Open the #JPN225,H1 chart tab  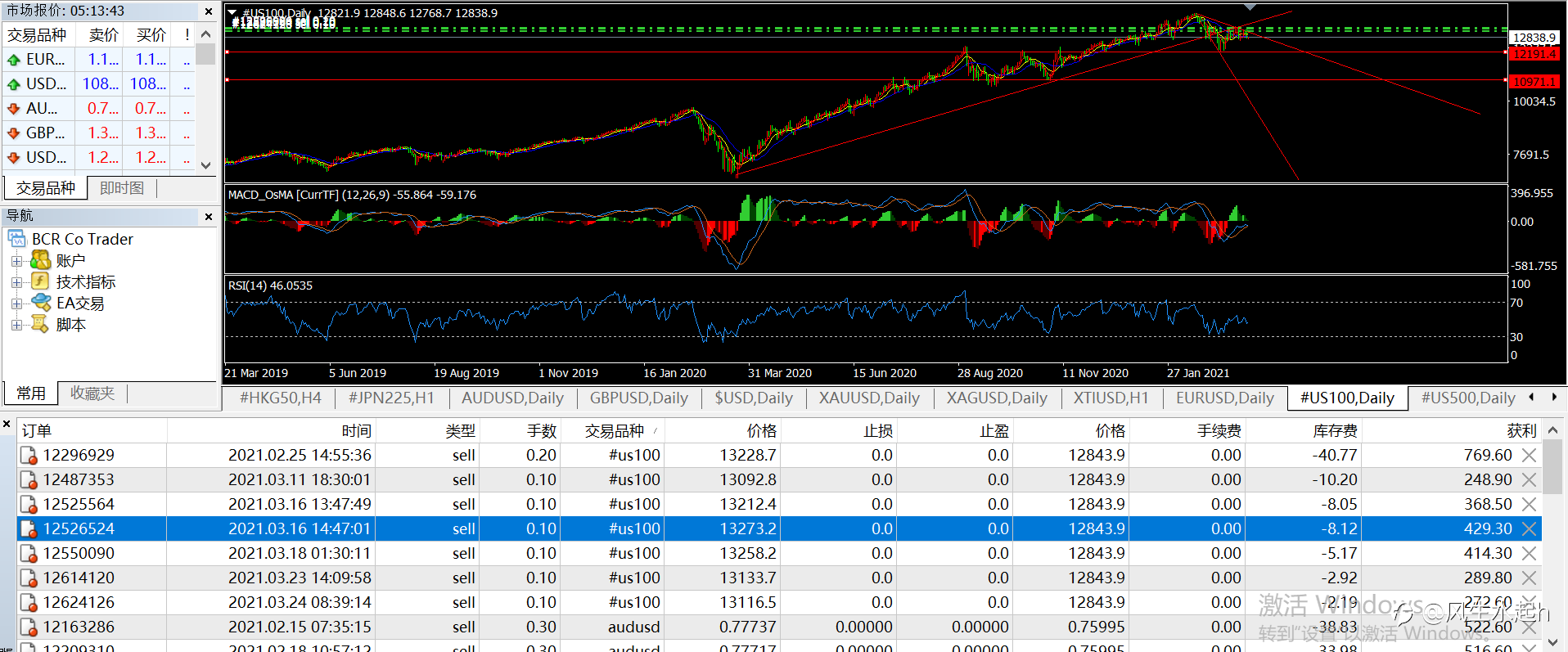click(x=391, y=398)
